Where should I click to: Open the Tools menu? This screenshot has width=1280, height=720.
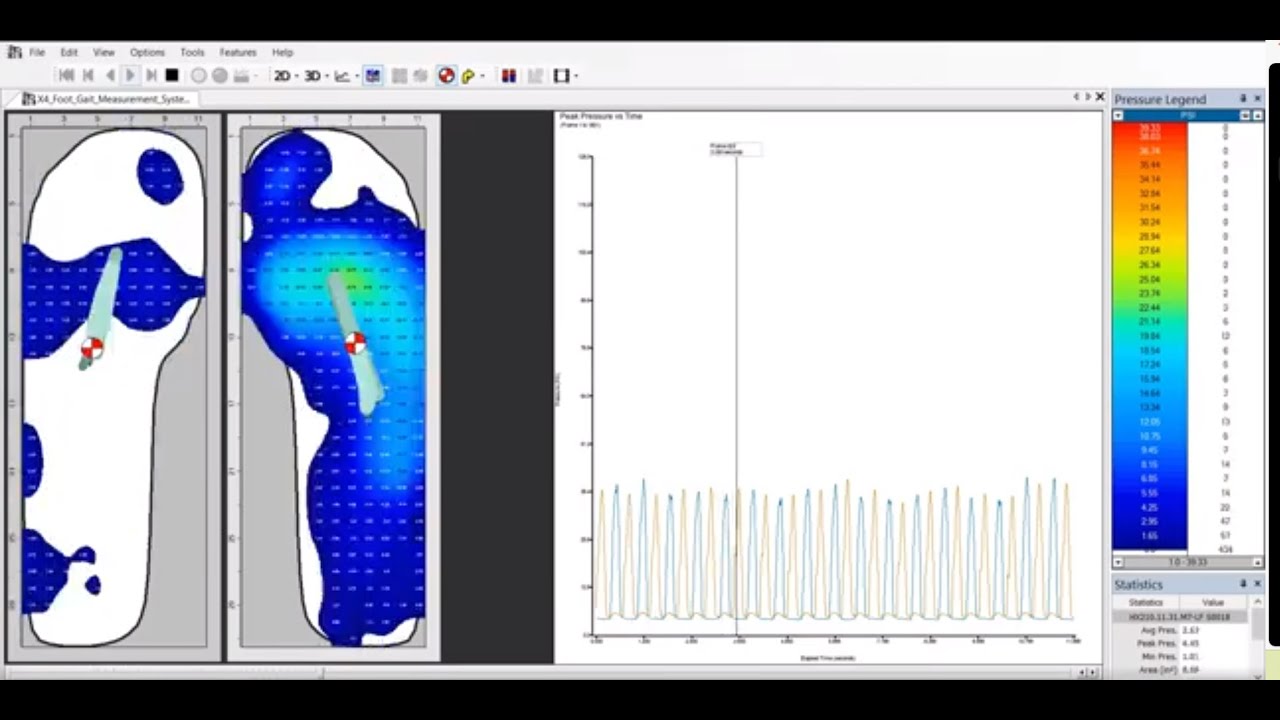point(192,52)
